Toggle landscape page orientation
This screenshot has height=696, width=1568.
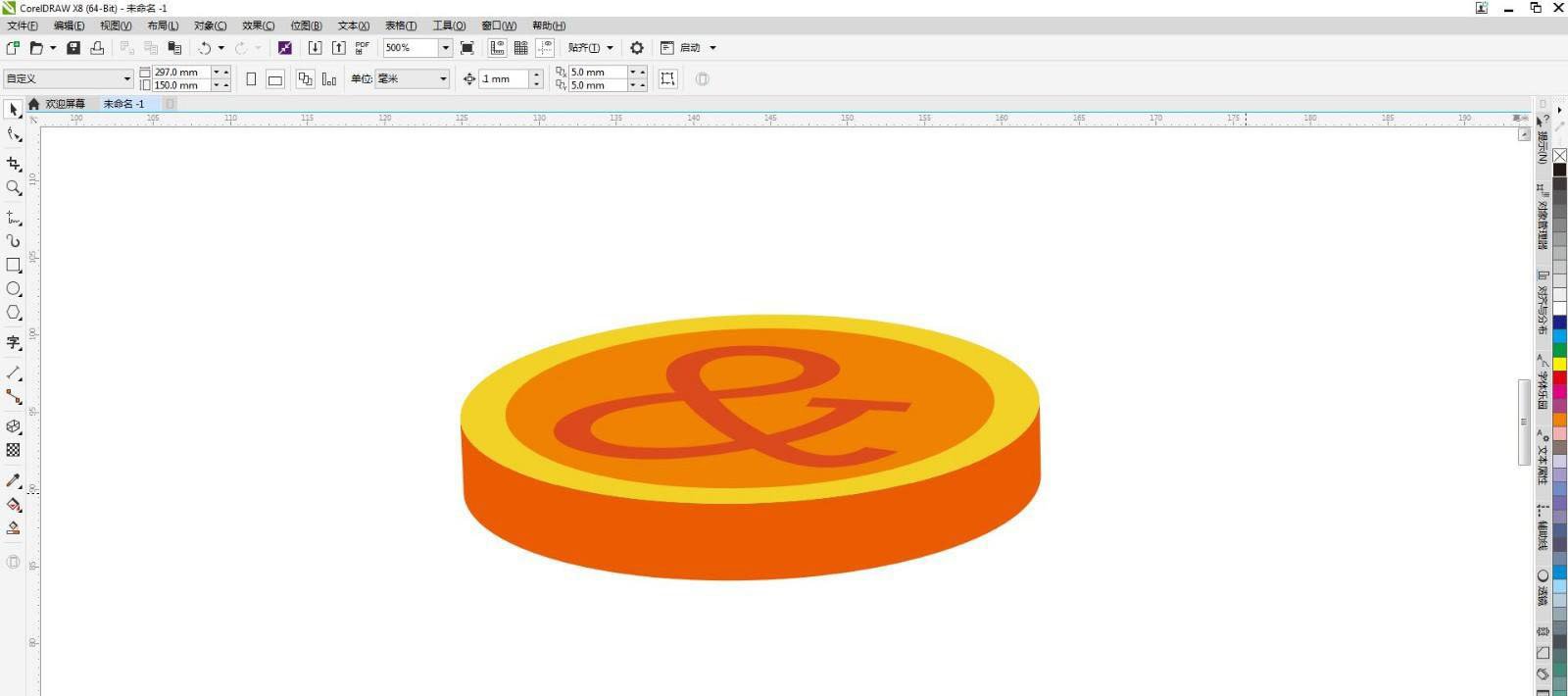[x=275, y=79]
